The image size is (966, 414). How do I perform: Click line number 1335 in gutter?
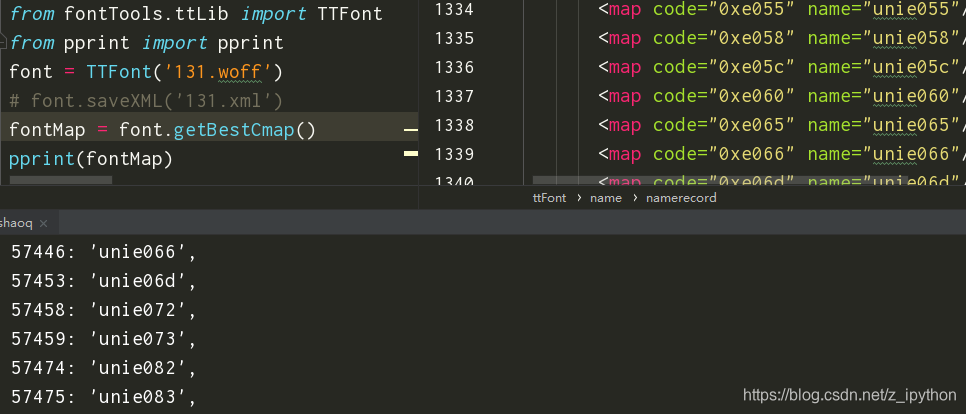tap(454, 38)
